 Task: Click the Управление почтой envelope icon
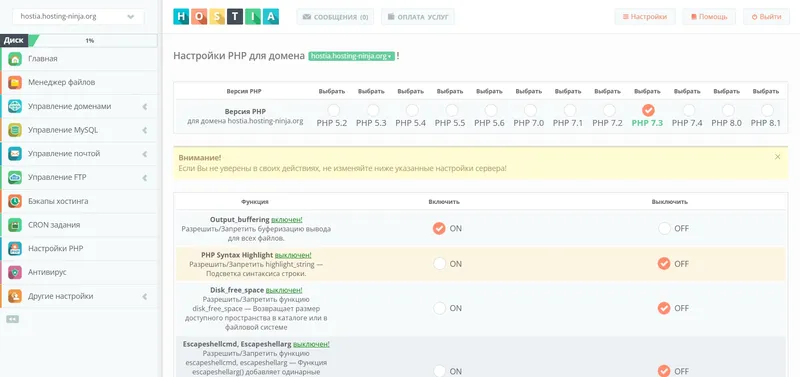tap(15, 154)
